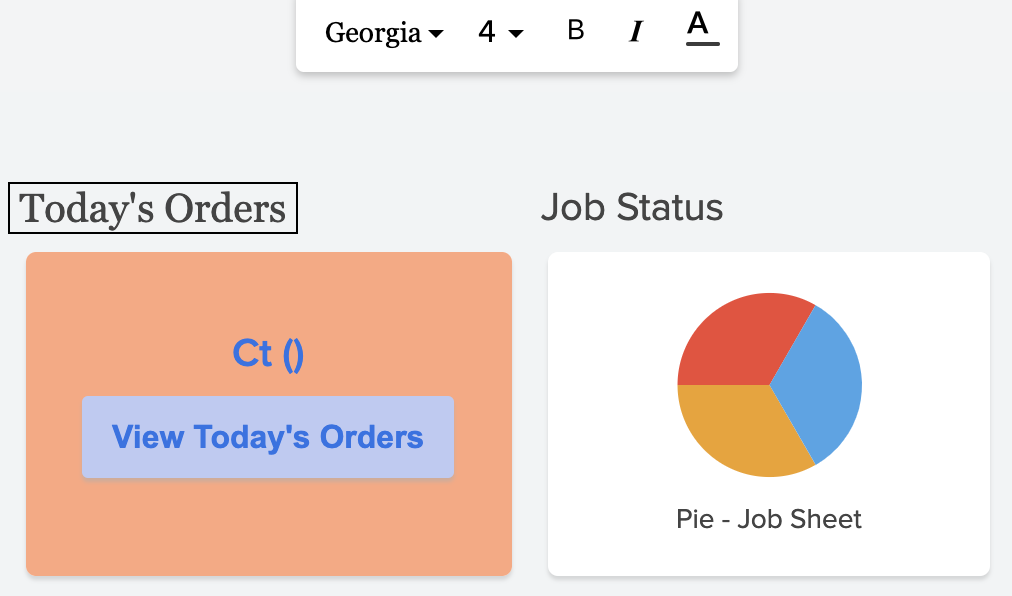Click caret arrow beside Georgia

click(x=436, y=35)
